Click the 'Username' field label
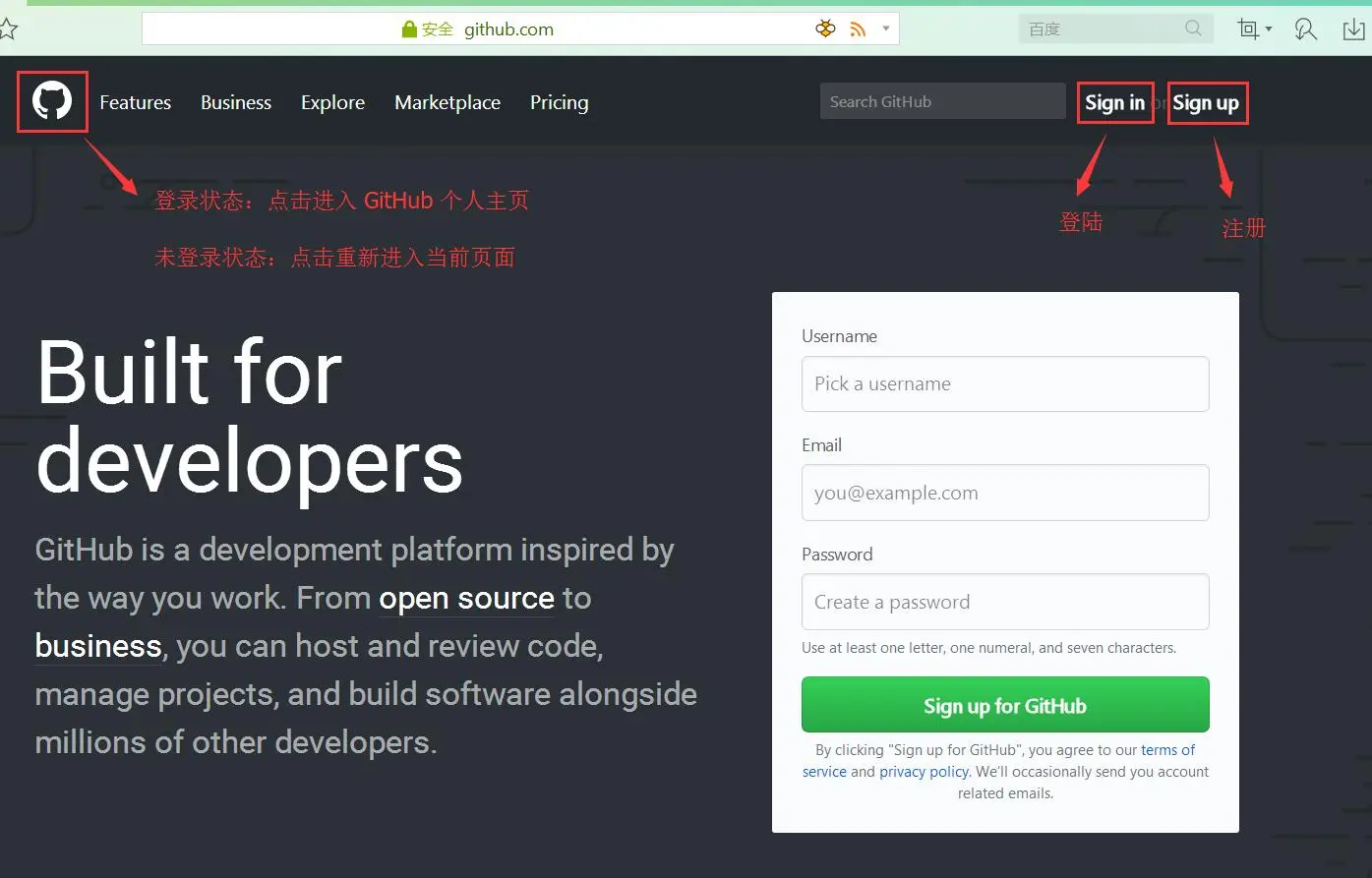The image size is (1372, 878). (x=839, y=336)
